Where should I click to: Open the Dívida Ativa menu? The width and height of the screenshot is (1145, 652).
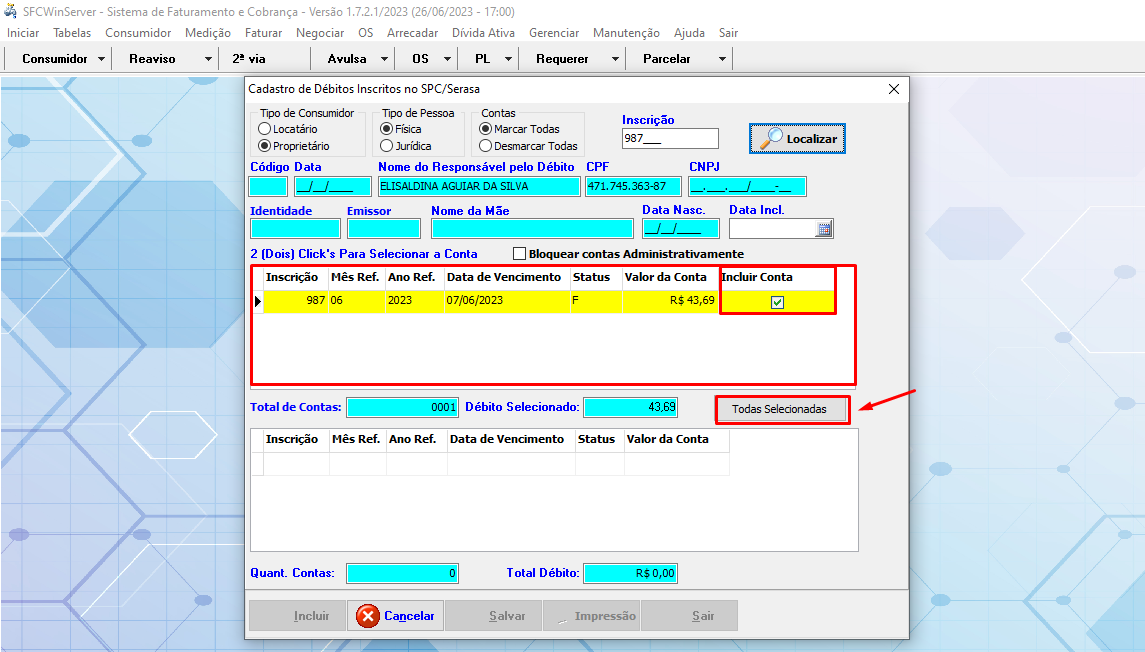(483, 33)
